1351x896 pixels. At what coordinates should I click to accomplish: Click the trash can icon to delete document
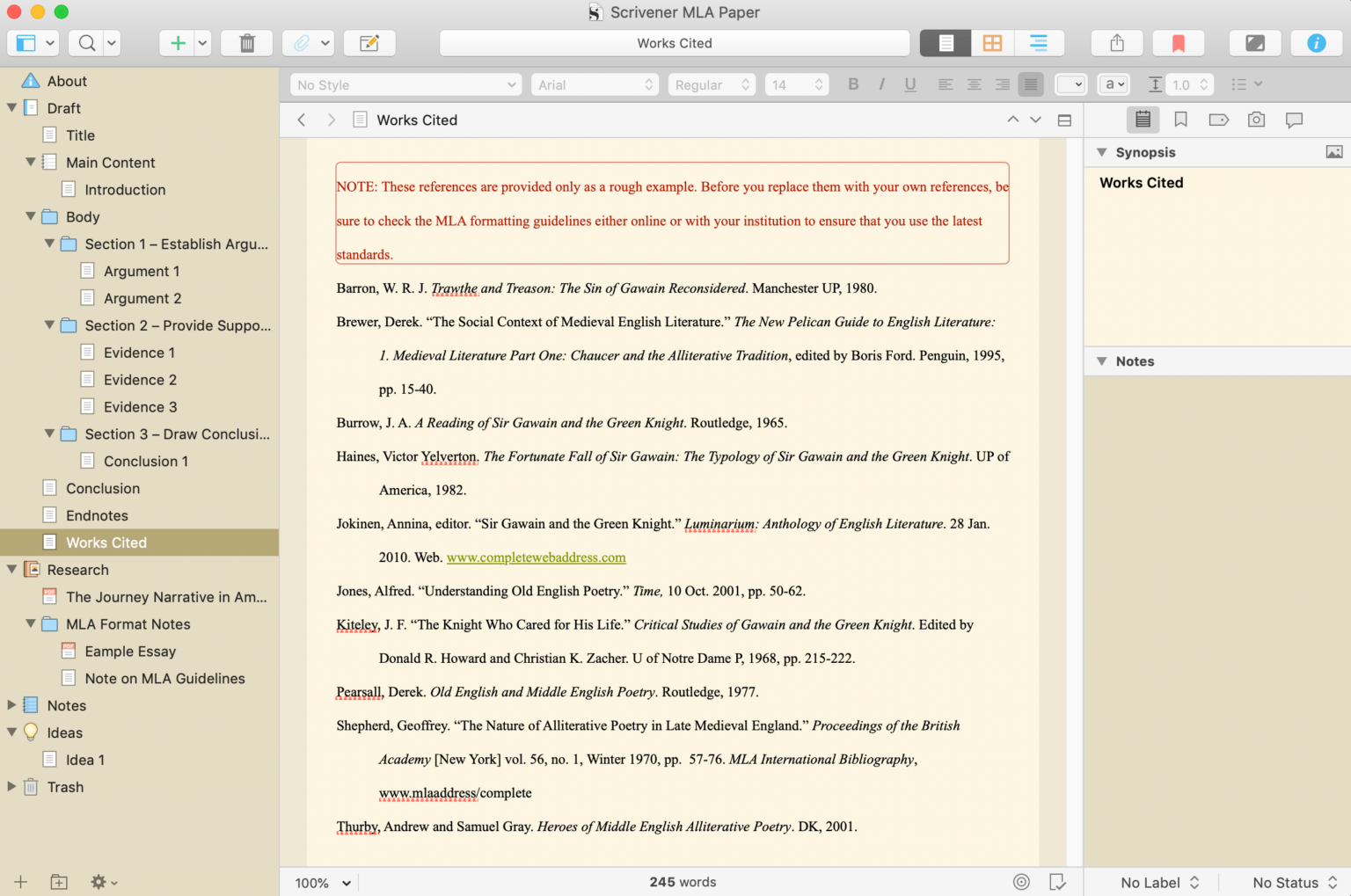246,42
